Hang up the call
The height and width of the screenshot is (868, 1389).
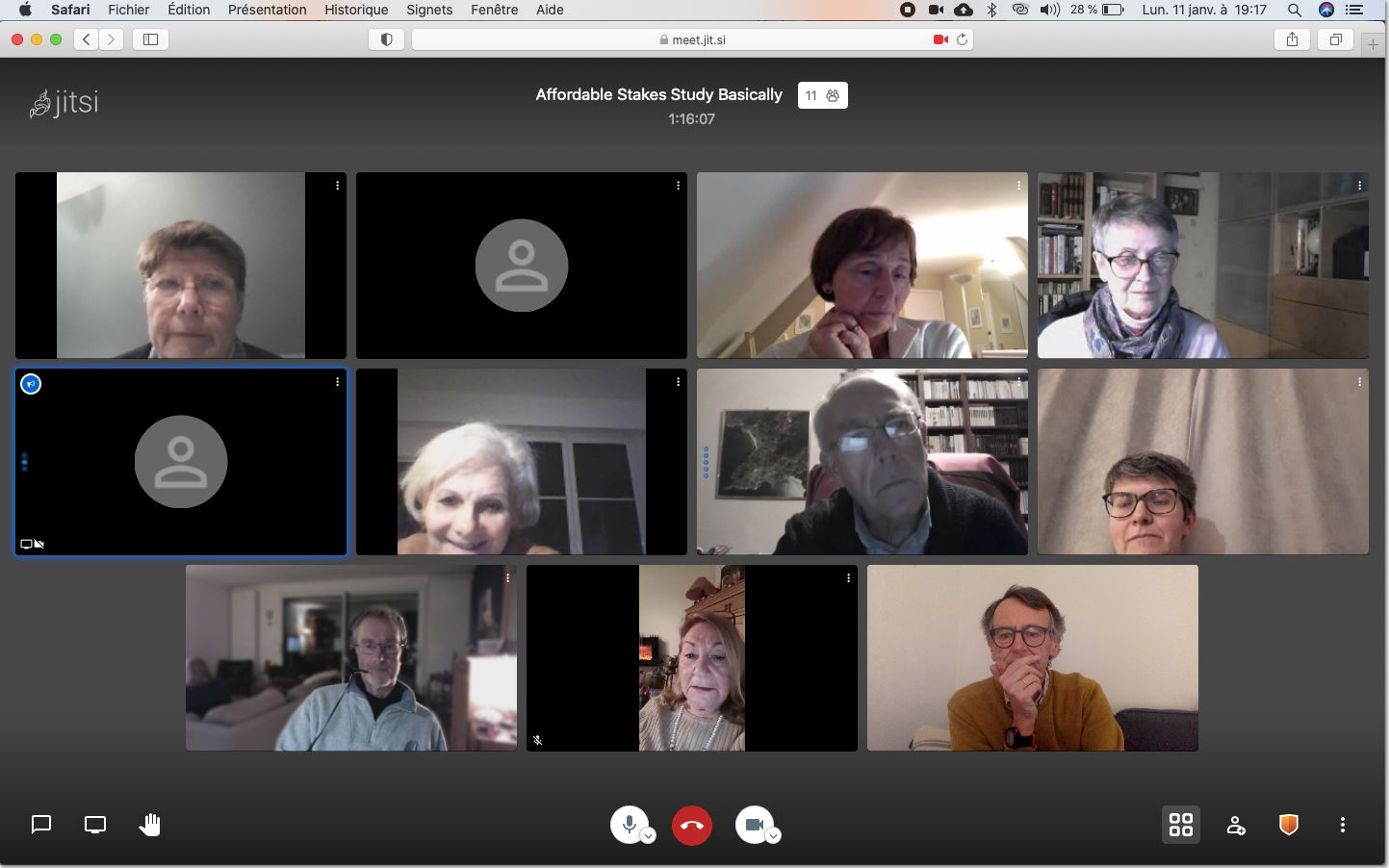pyautogui.click(x=692, y=825)
